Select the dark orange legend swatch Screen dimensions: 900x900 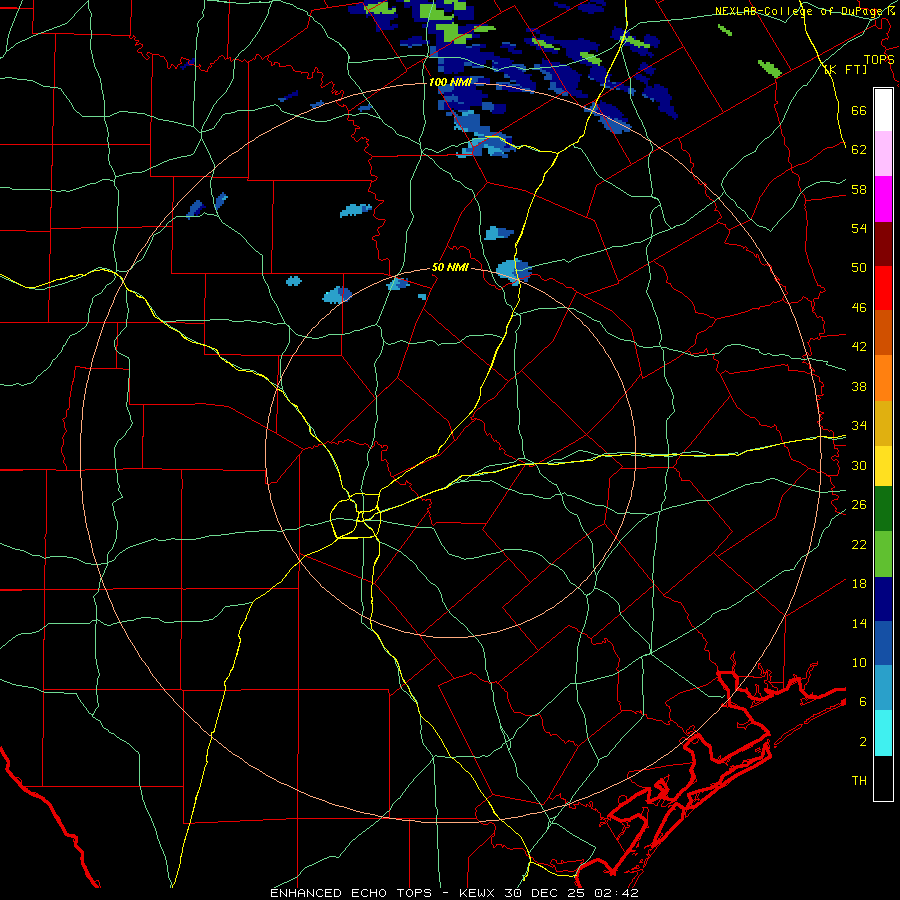coord(883,332)
